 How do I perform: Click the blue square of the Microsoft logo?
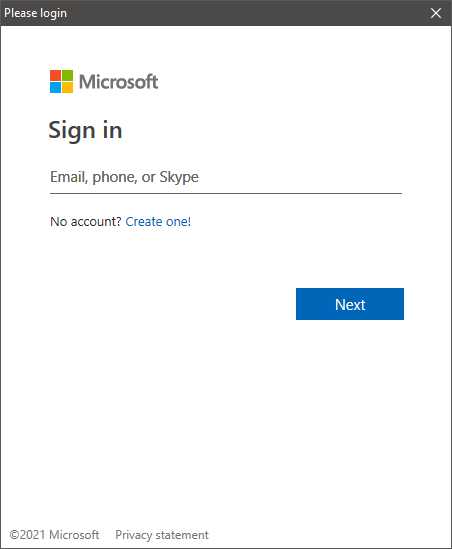55,88
